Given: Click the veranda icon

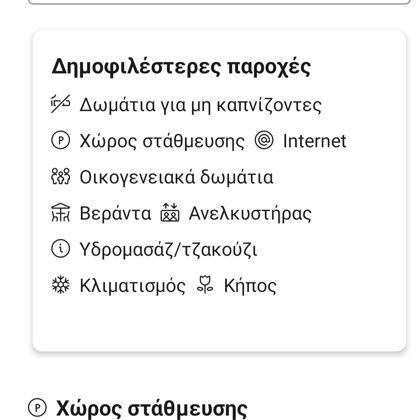Looking at the screenshot, I should coord(60,213).
